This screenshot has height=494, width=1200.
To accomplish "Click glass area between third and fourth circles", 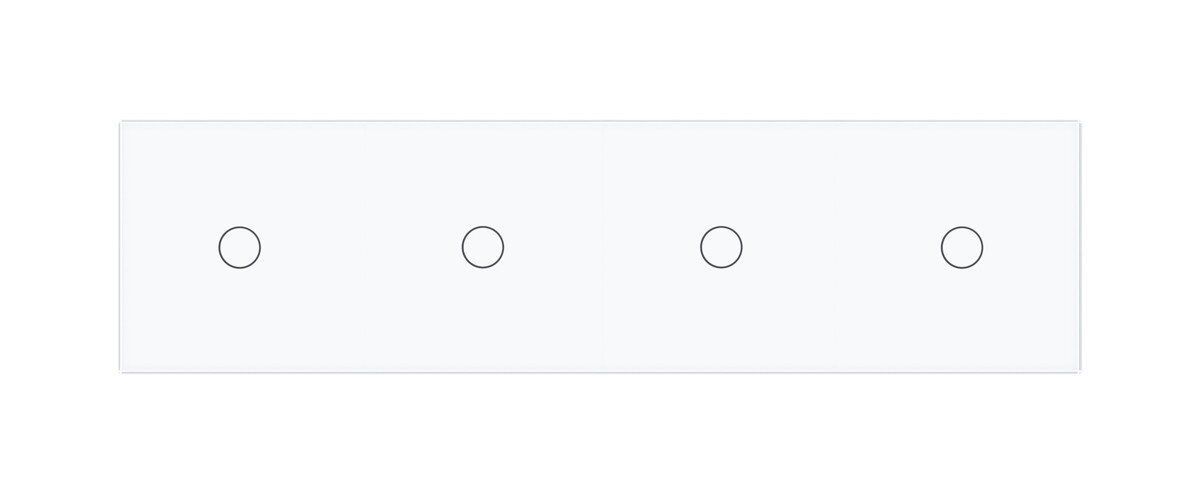I will click(841, 247).
